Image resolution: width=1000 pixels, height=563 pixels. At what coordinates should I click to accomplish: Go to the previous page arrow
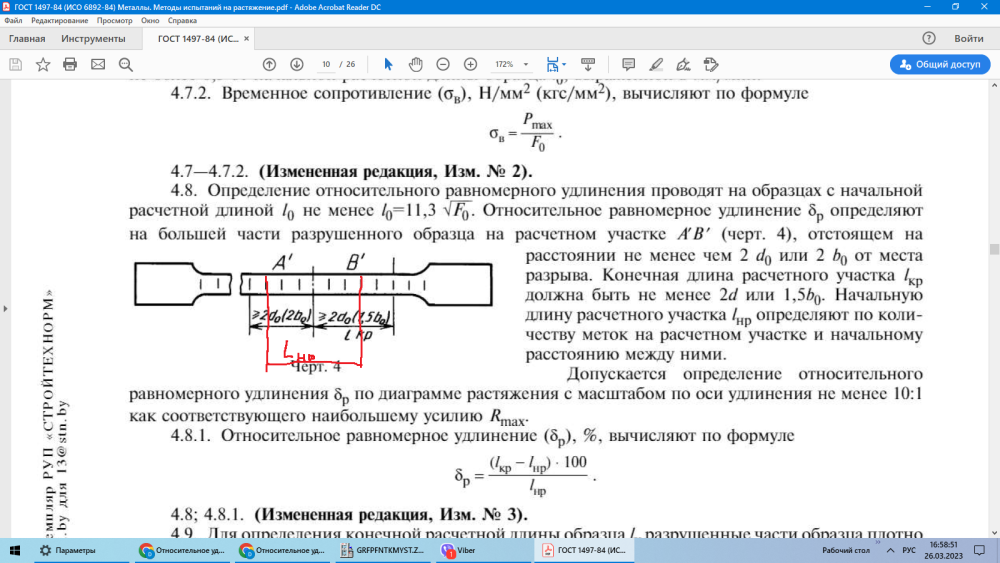click(268, 64)
